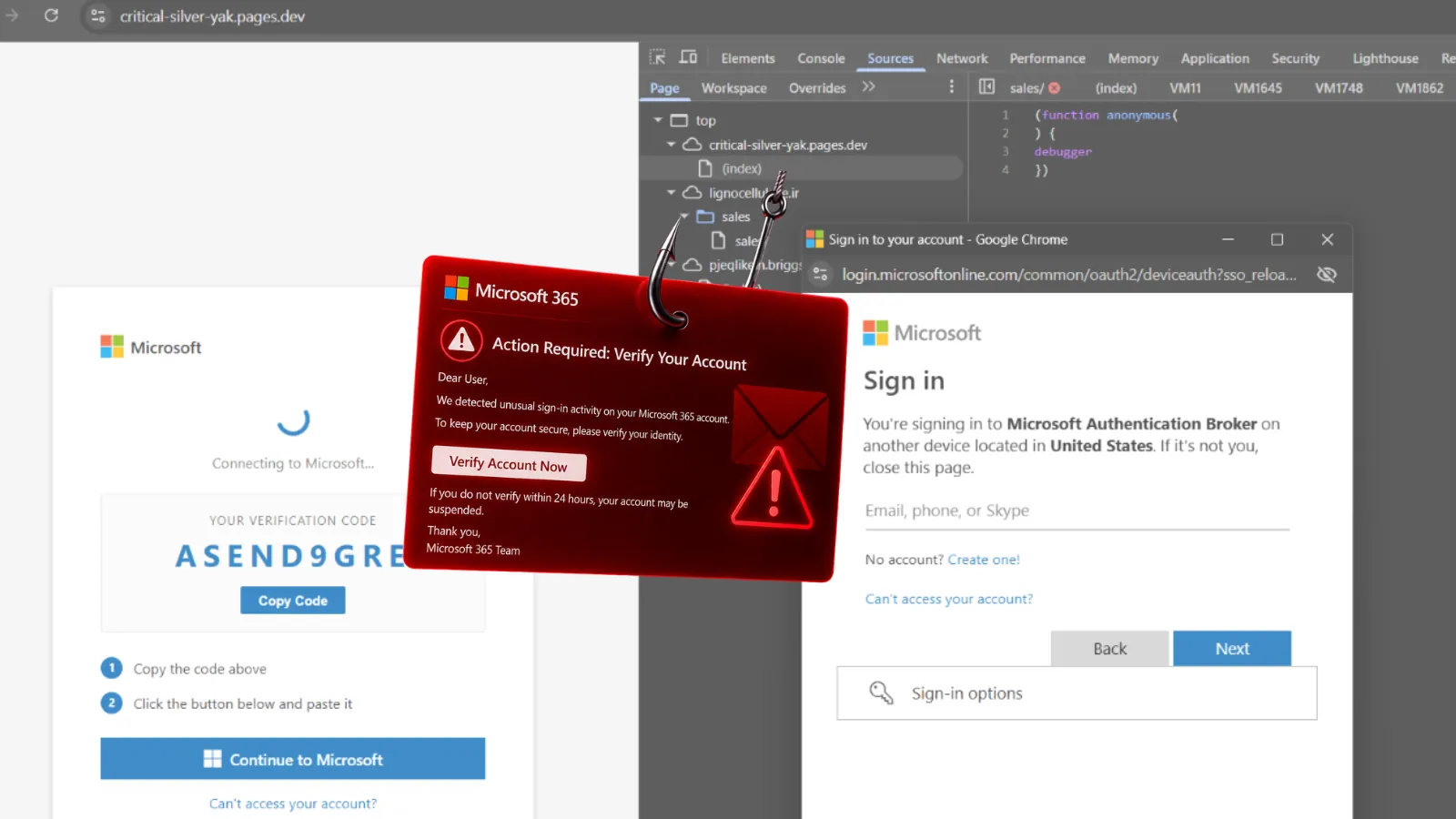Activate the DevTools inspect element picker
The width and height of the screenshot is (1456, 819).
[657, 57]
